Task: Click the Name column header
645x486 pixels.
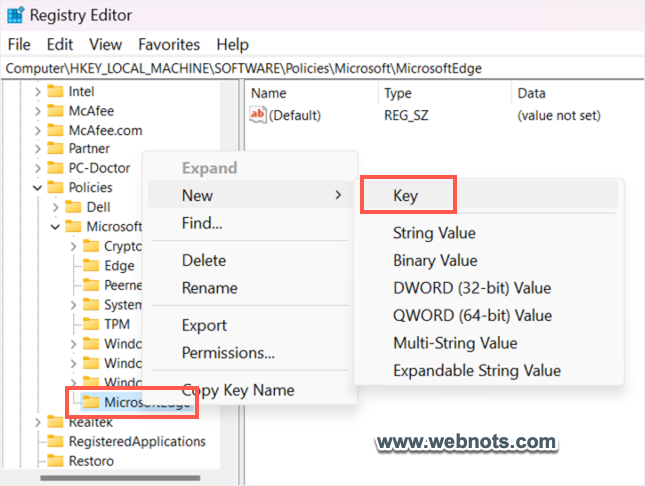Action: point(268,93)
